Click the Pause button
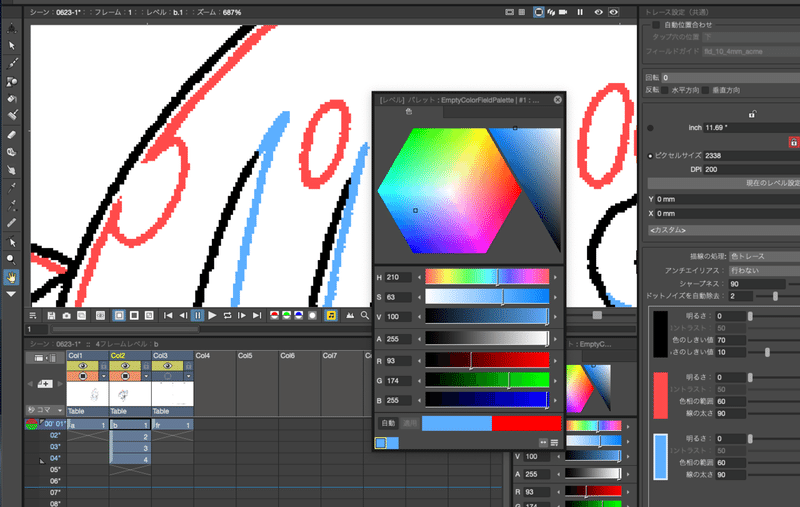Viewport: 800px width, 507px height. [198, 316]
